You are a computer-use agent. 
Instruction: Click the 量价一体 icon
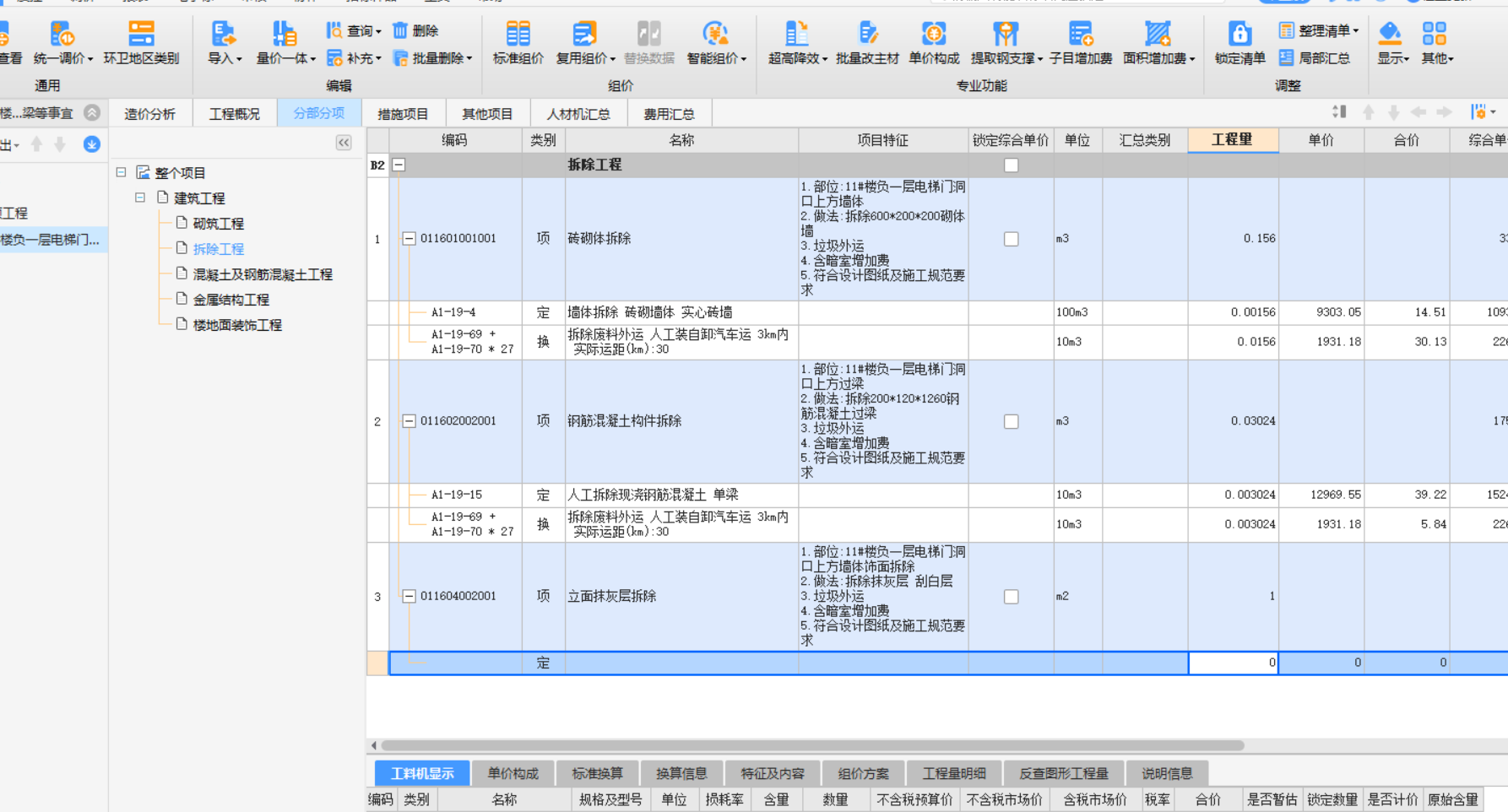tap(285, 35)
